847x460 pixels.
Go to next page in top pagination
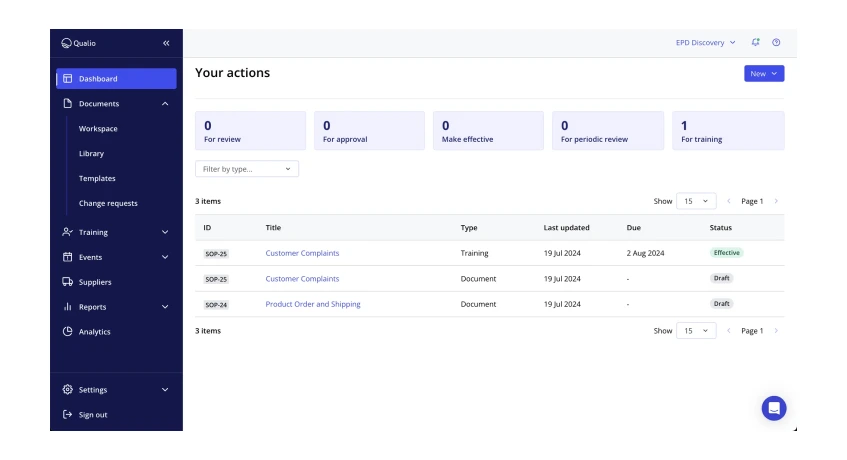pos(776,201)
